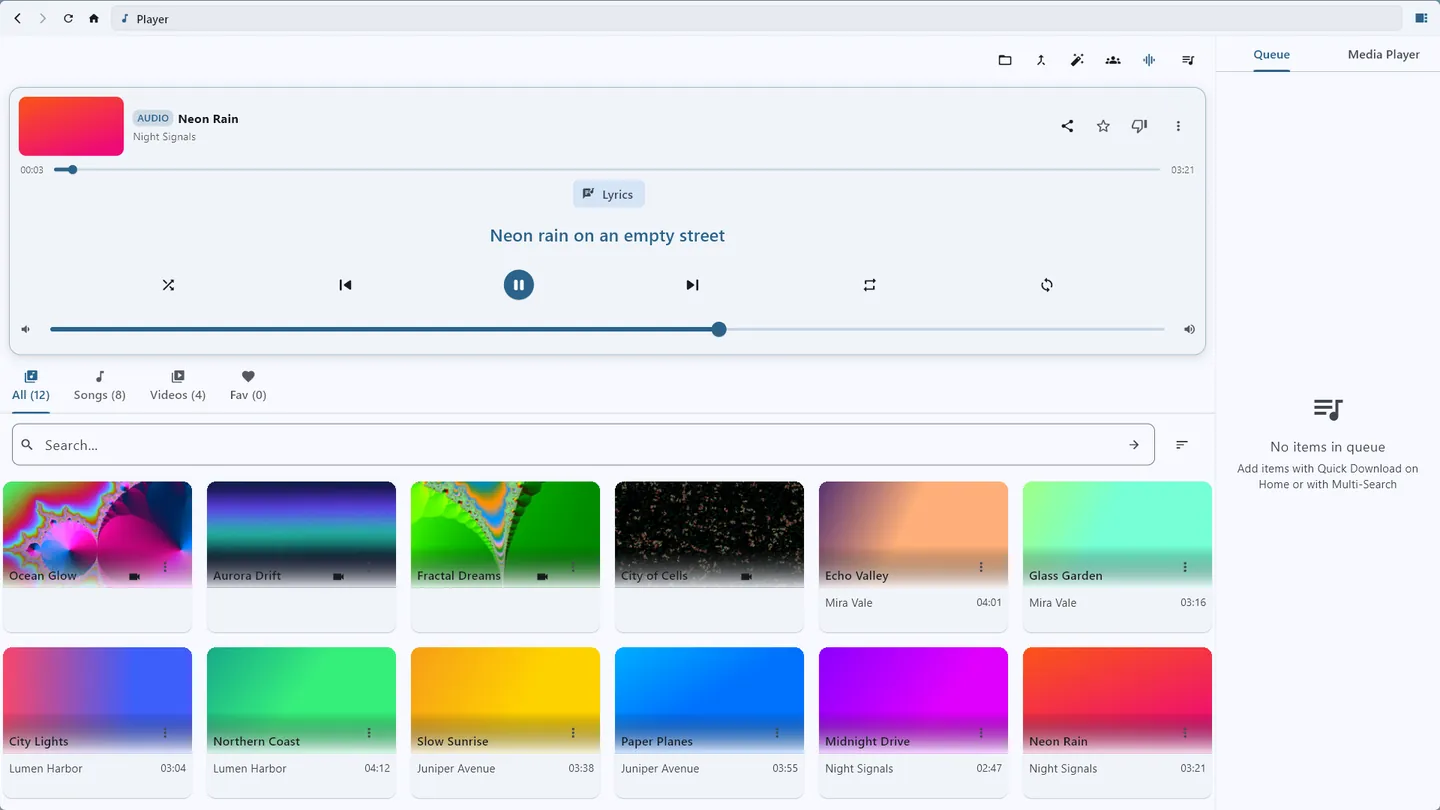This screenshot has height=810, width=1440.
Task: Skip to the next track
Action: [x=692, y=285]
